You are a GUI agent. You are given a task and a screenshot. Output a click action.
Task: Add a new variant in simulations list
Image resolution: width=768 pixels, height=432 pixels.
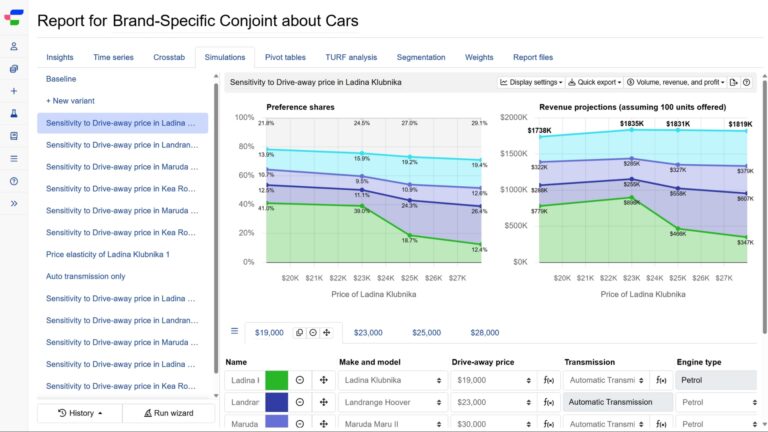(x=69, y=101)
